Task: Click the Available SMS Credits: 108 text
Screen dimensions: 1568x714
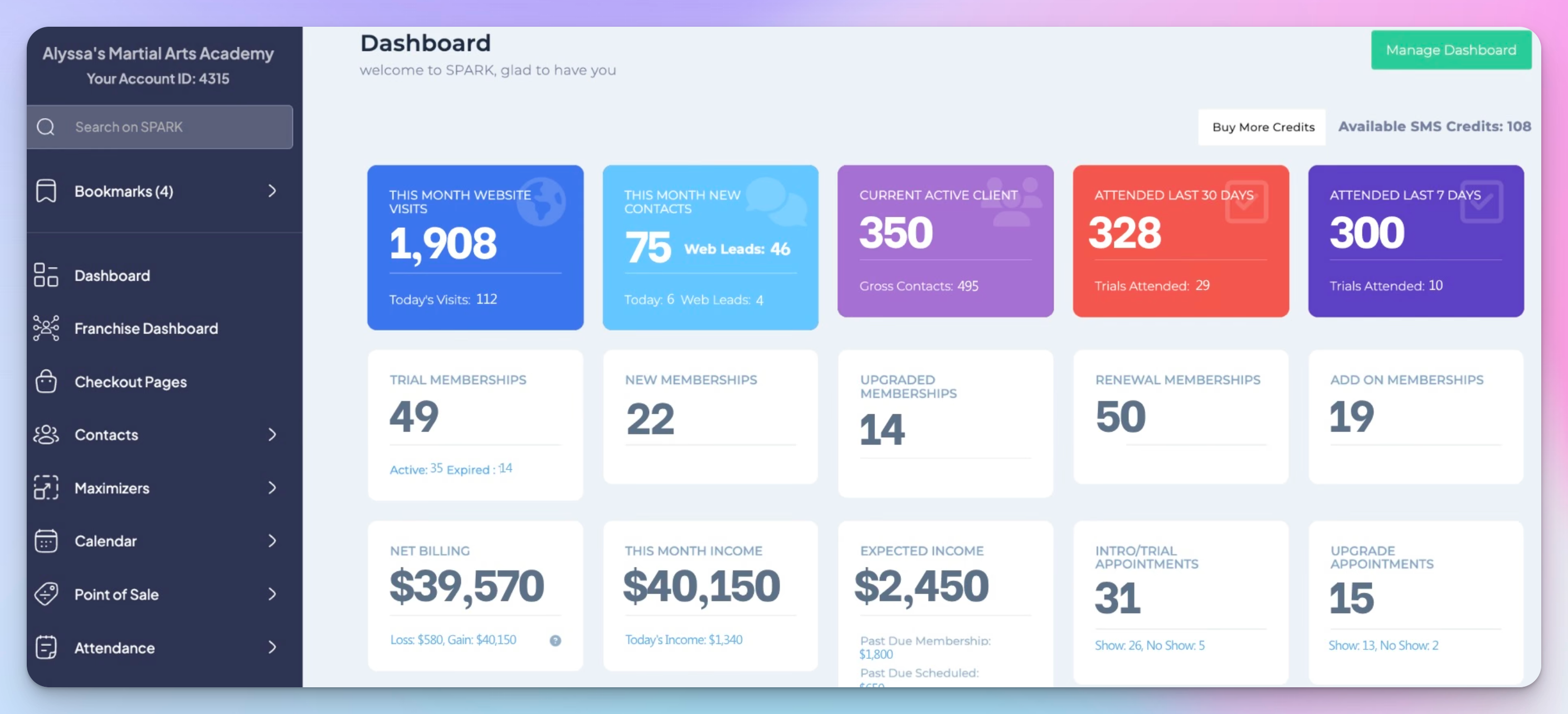Action: click(x=1434, y=126)
